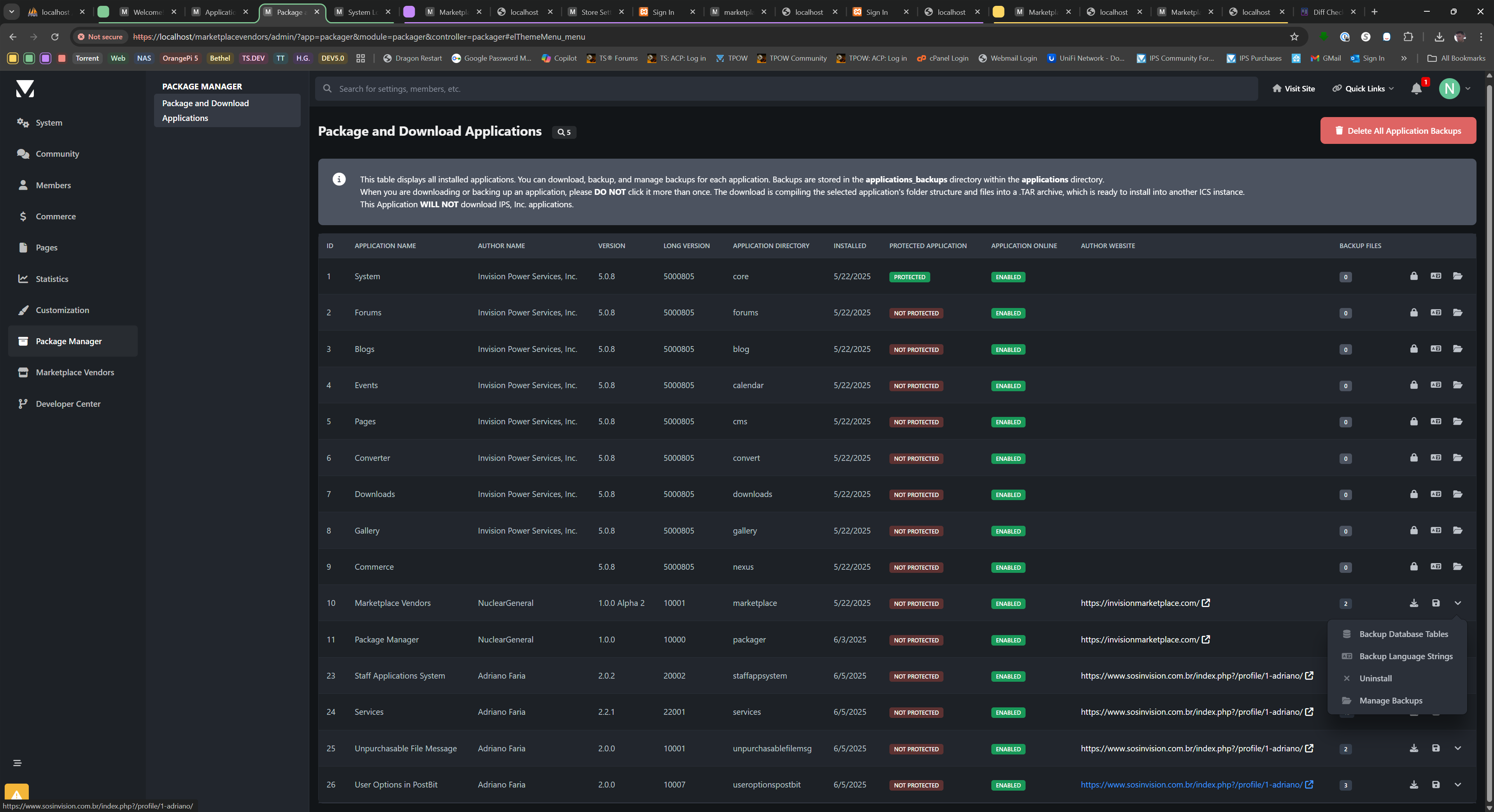
Task: Click the Application Name column header
Action: [385, 246]
